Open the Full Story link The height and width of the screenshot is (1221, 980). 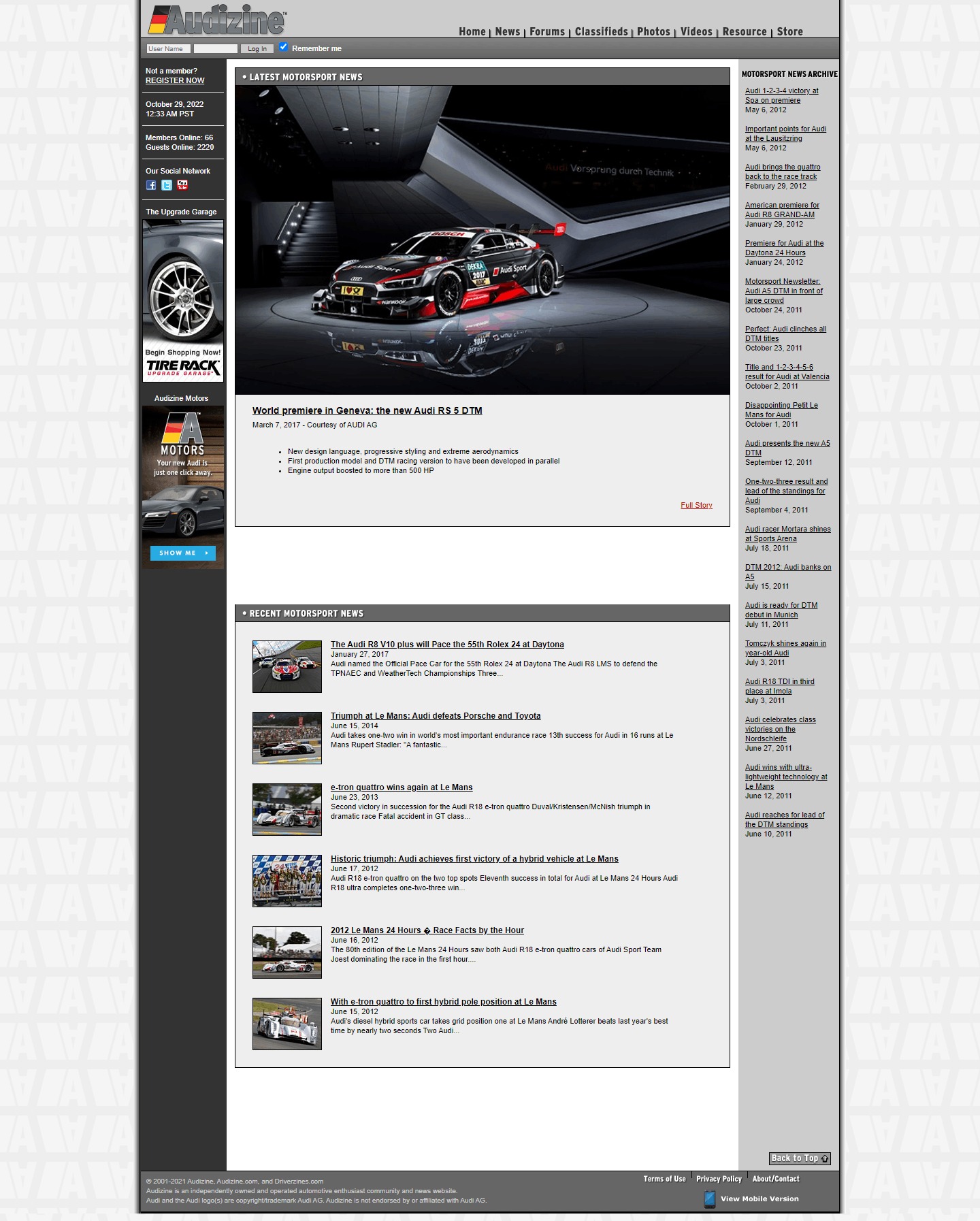(696, 505)
